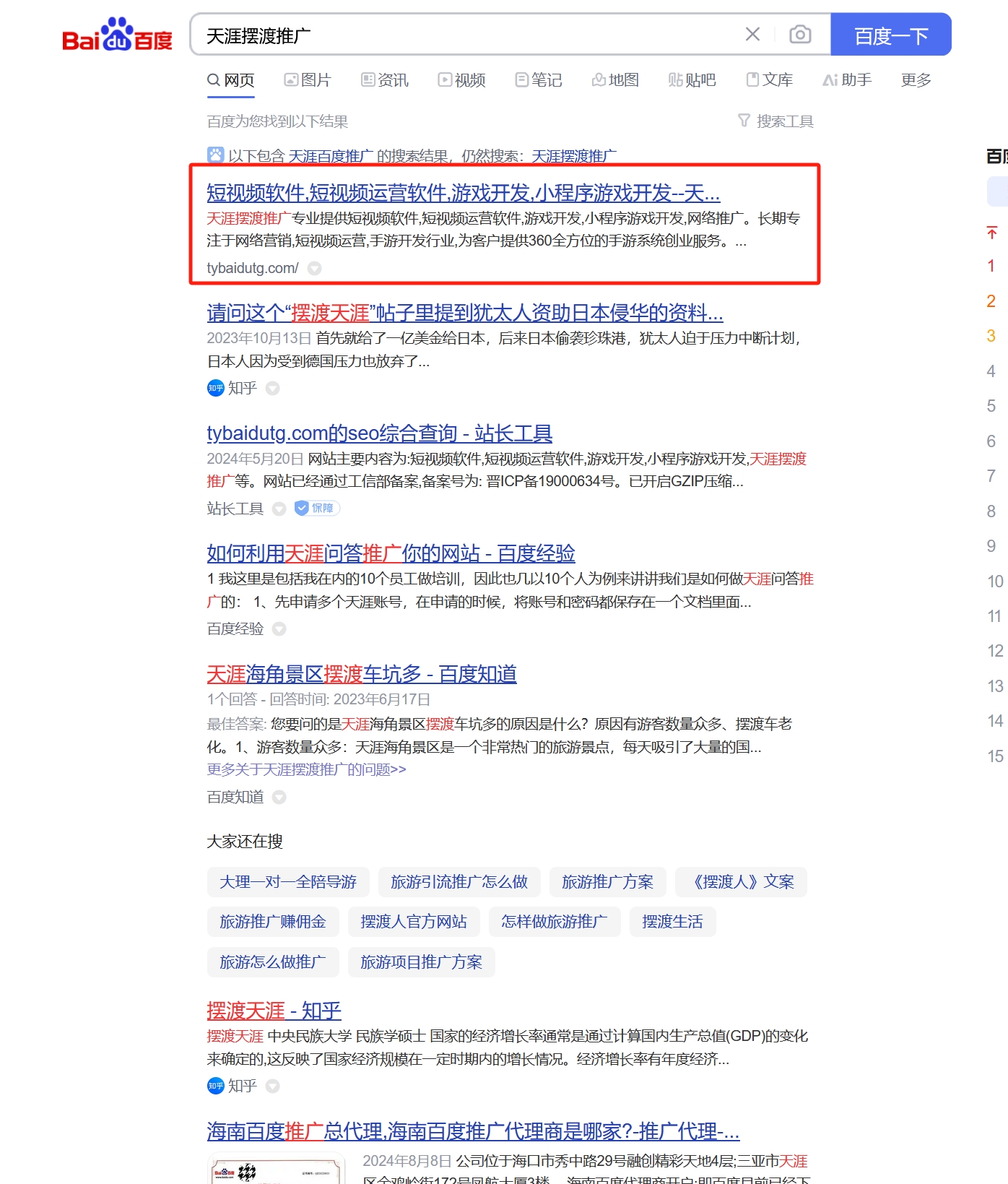
Task: Expand arrow beside 百度知道 source
Action: pyautogui.click(x=279, y=797)
